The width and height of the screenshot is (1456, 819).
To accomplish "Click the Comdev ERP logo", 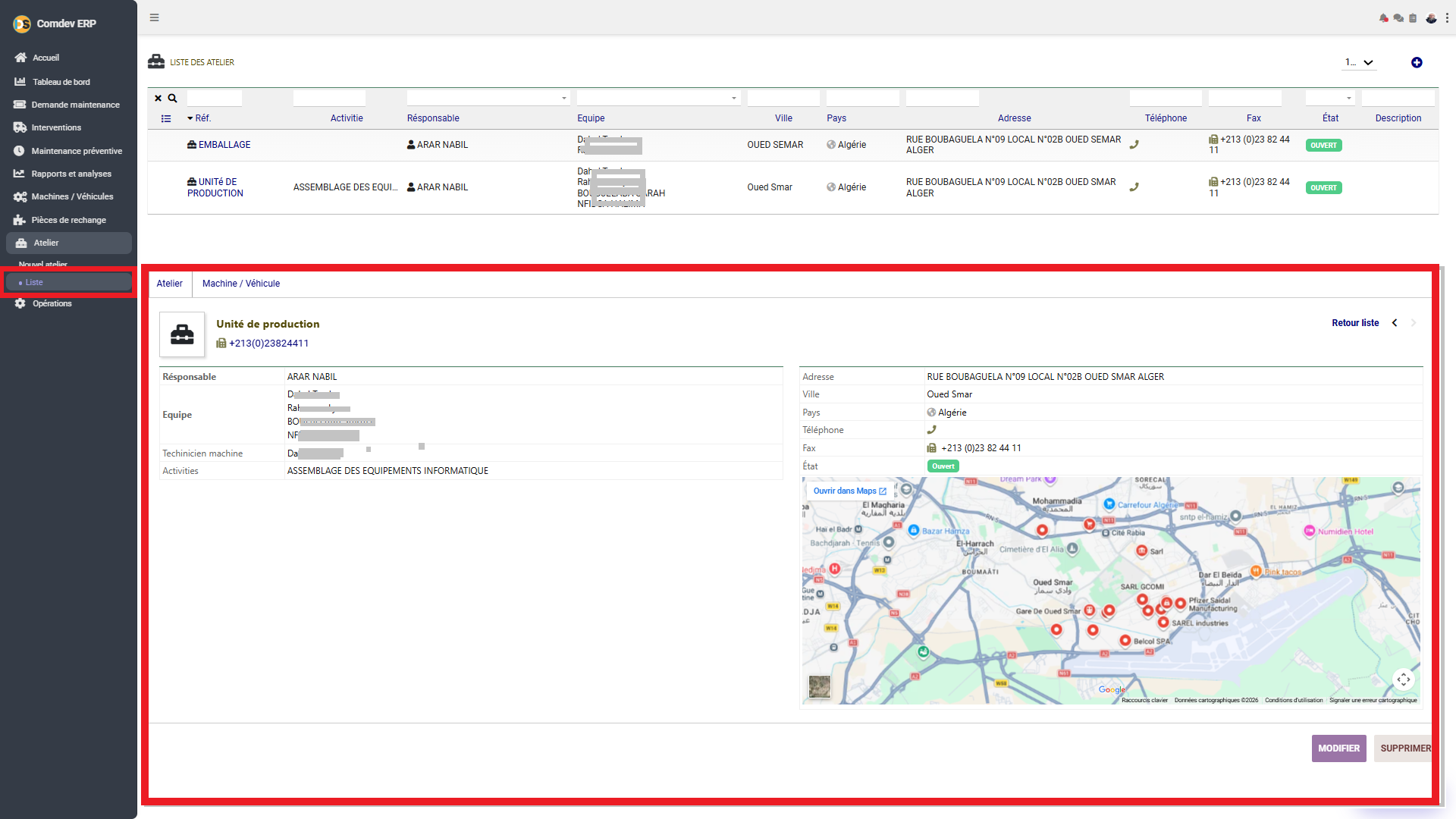I will 55,24.
